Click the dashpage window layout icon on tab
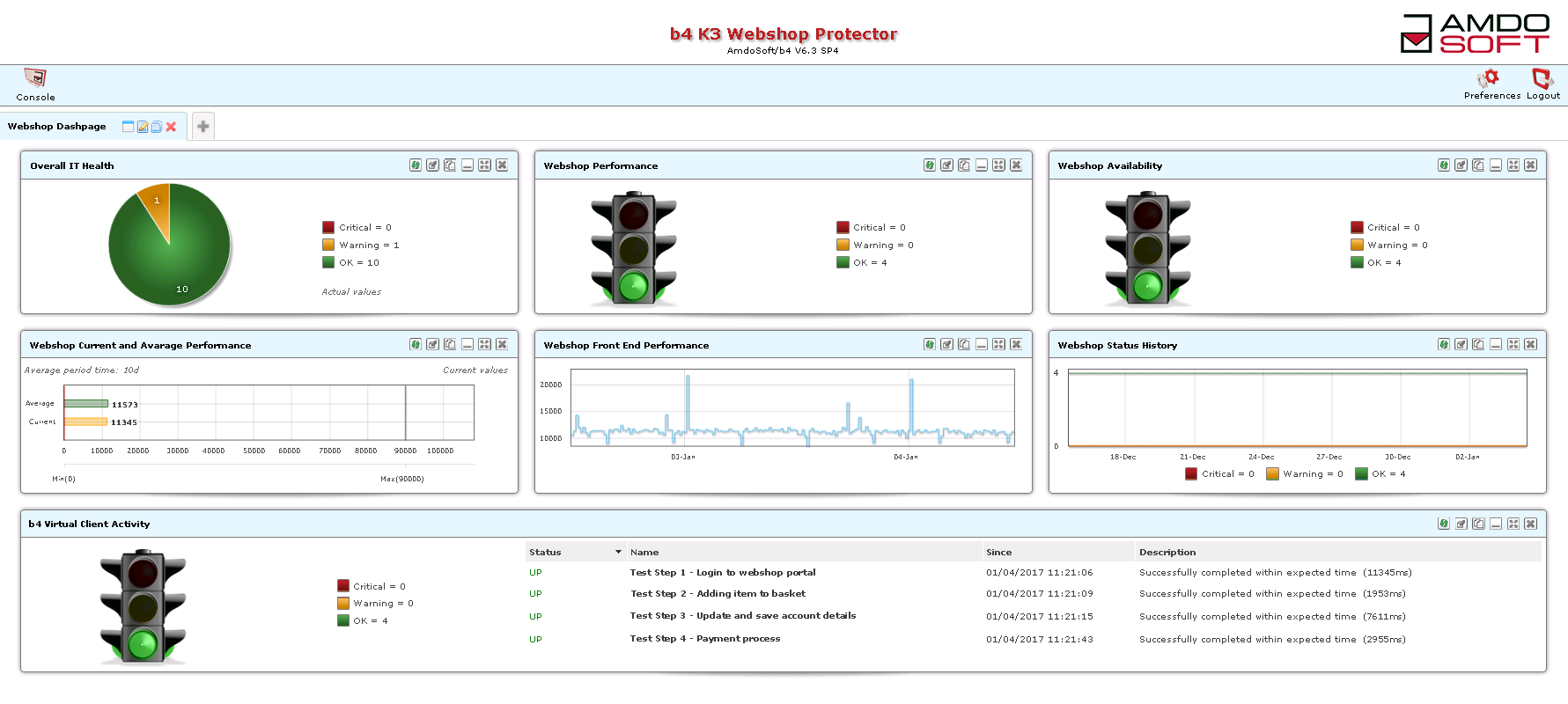The height and width of the screenshot is (704, 1568). pyautogui.click(x=129, y=127)
